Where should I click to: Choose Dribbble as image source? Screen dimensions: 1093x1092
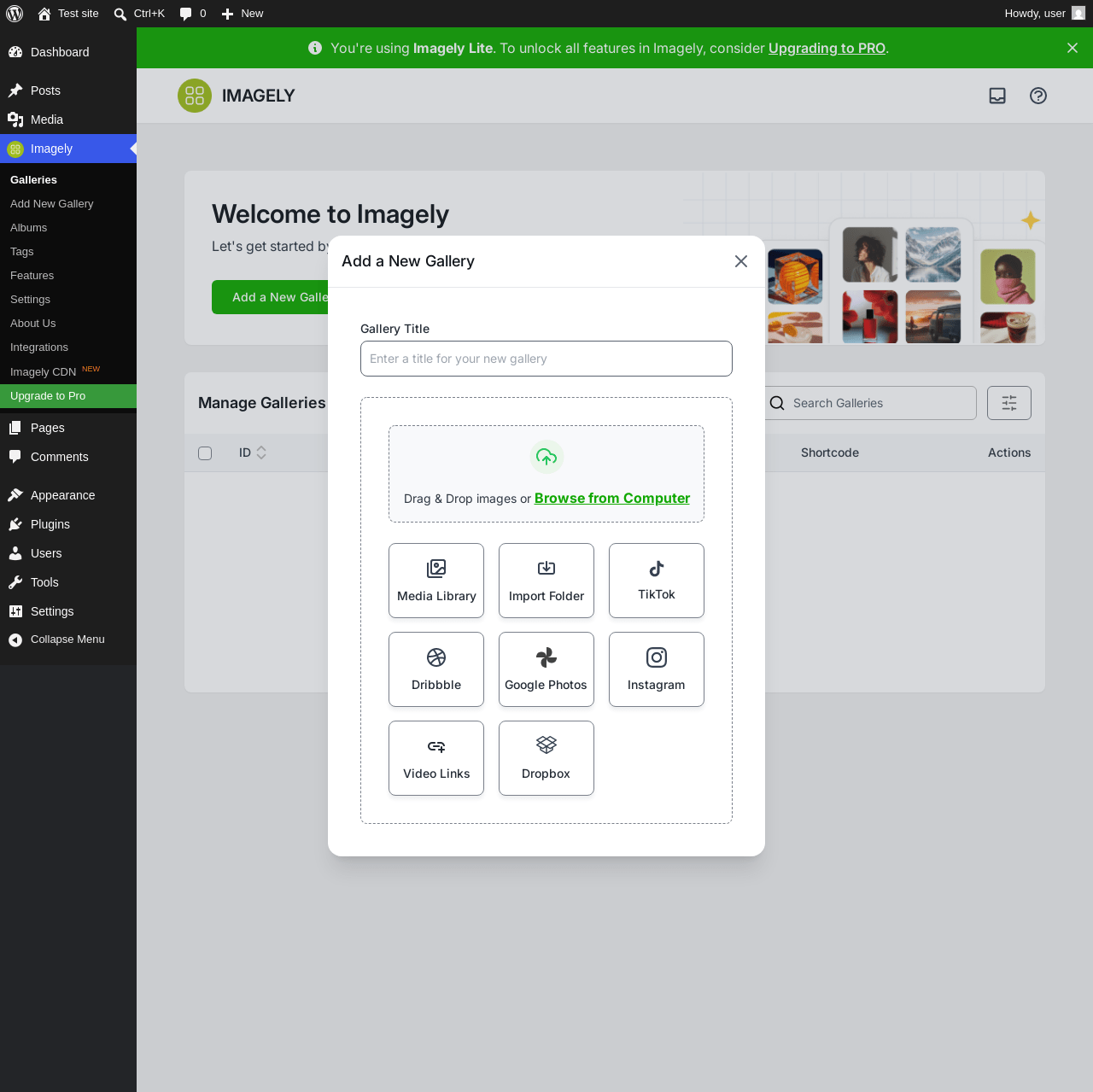pos(436,669)
